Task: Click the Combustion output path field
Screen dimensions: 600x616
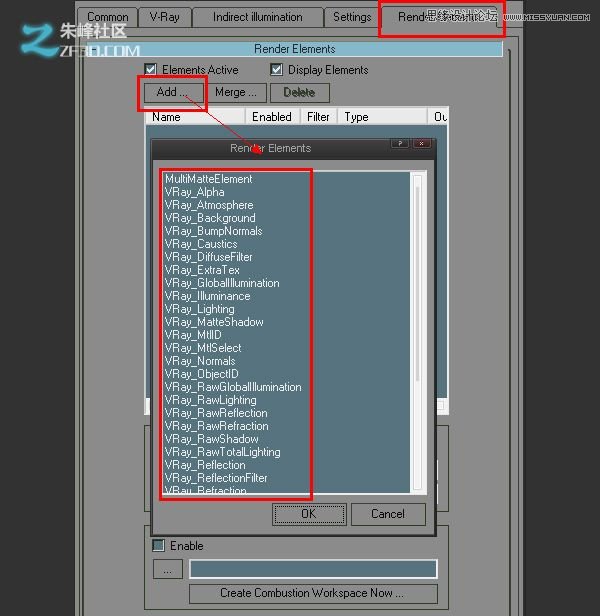Action: 313,569
